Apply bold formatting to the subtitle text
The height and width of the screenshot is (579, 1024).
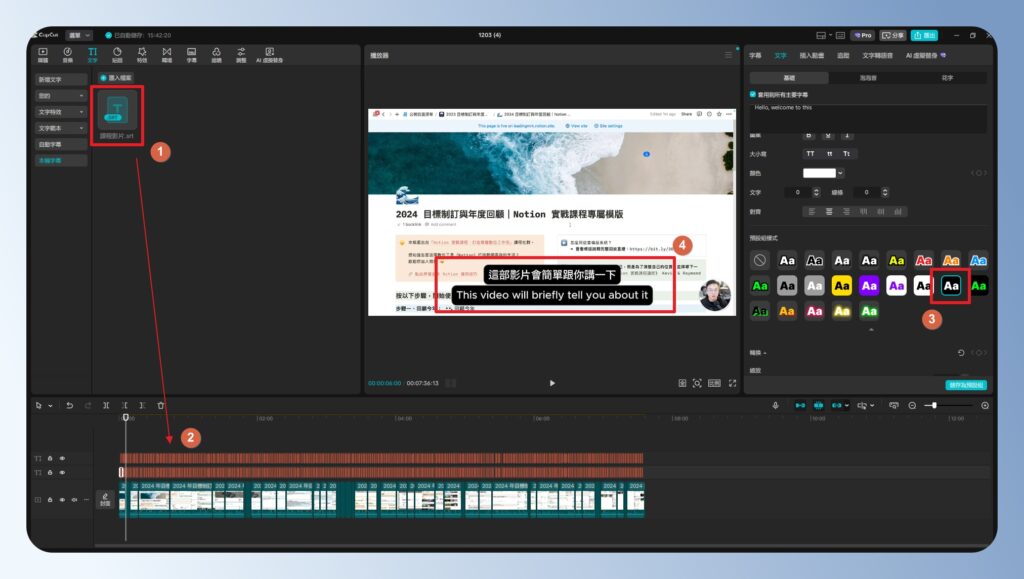(x=808, y=136)
